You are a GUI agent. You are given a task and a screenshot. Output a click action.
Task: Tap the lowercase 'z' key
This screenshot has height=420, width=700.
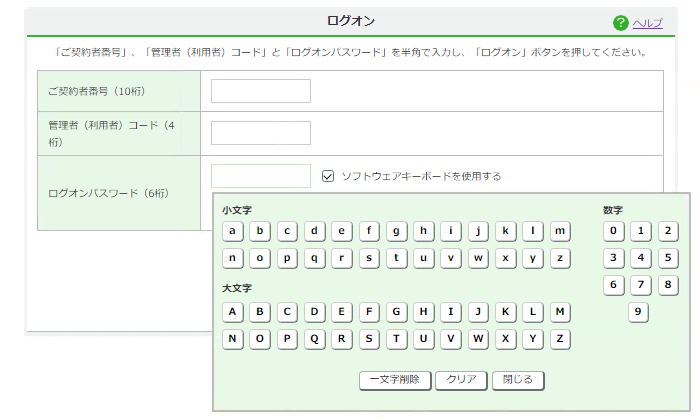tap(560, 258)
